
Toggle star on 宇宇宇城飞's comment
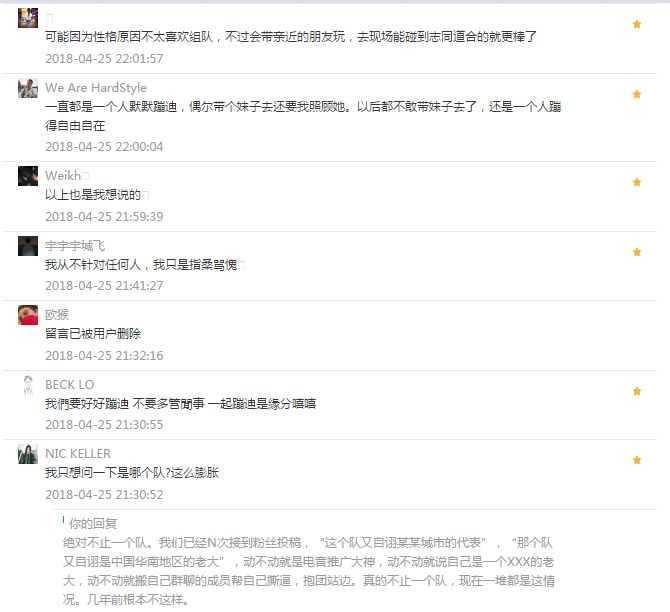pos(637,252)
